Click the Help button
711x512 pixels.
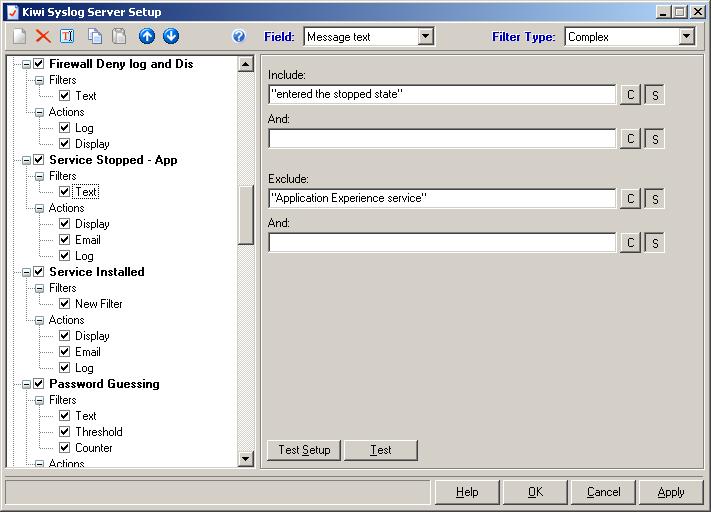(467, 492)
